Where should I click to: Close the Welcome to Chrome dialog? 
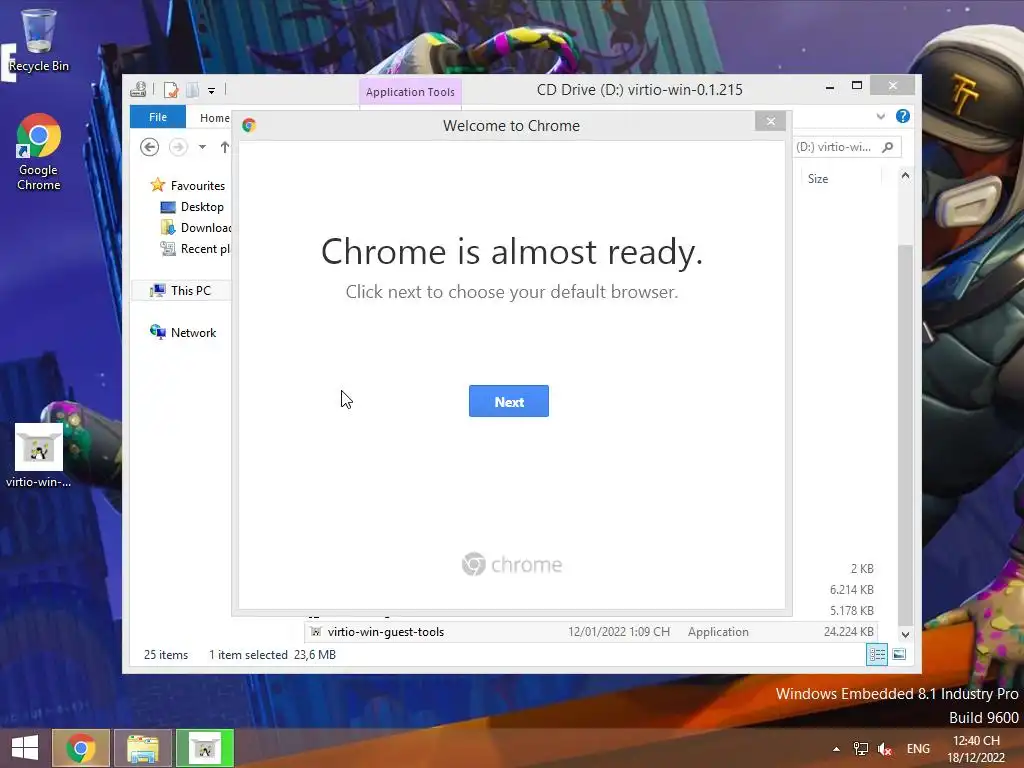771,121
